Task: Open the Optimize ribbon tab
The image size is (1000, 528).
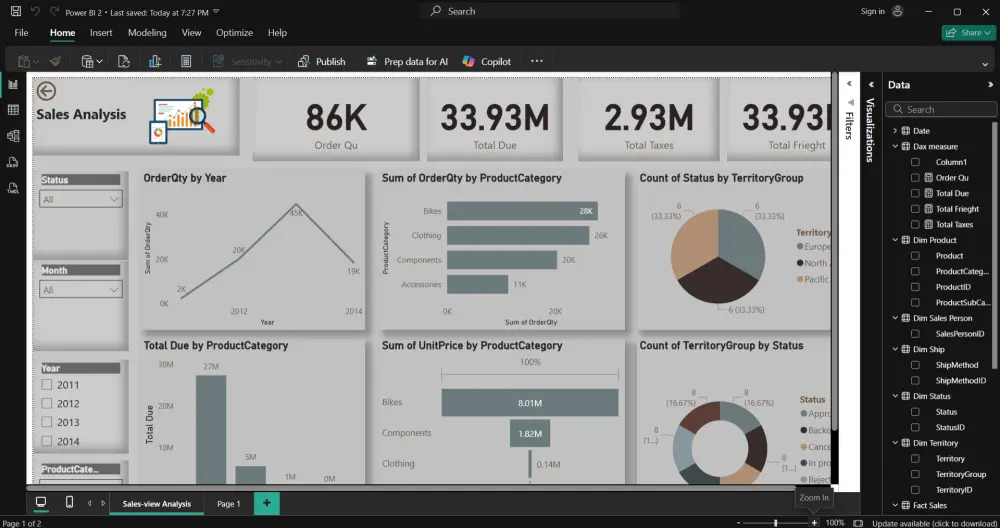Action: point(234,33)
